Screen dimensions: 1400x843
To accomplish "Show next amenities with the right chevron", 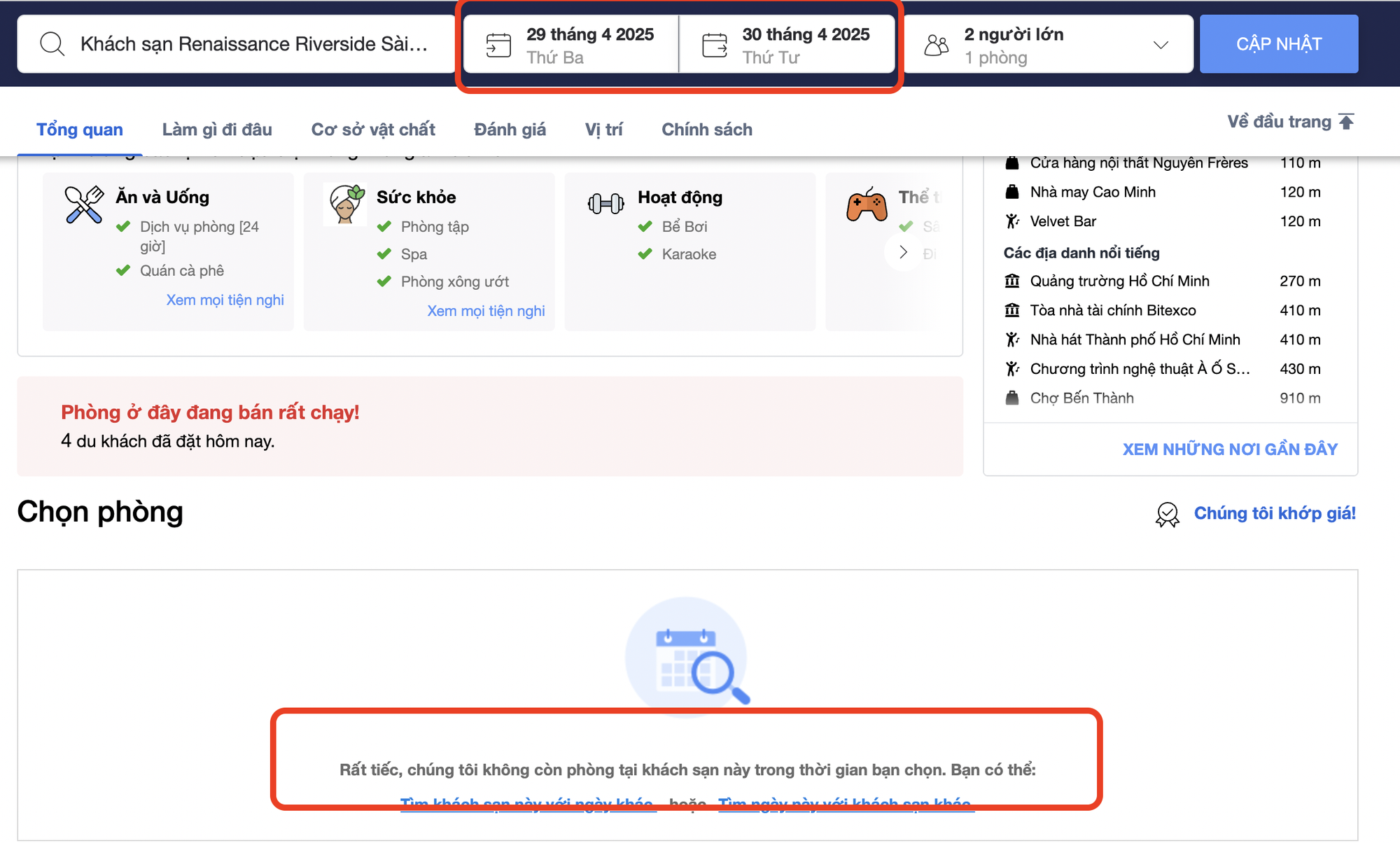I will (903, 252).
